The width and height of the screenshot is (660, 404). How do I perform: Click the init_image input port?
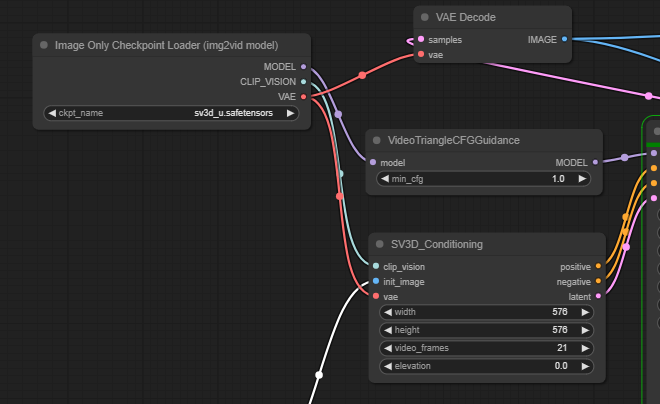coord(376,282)
